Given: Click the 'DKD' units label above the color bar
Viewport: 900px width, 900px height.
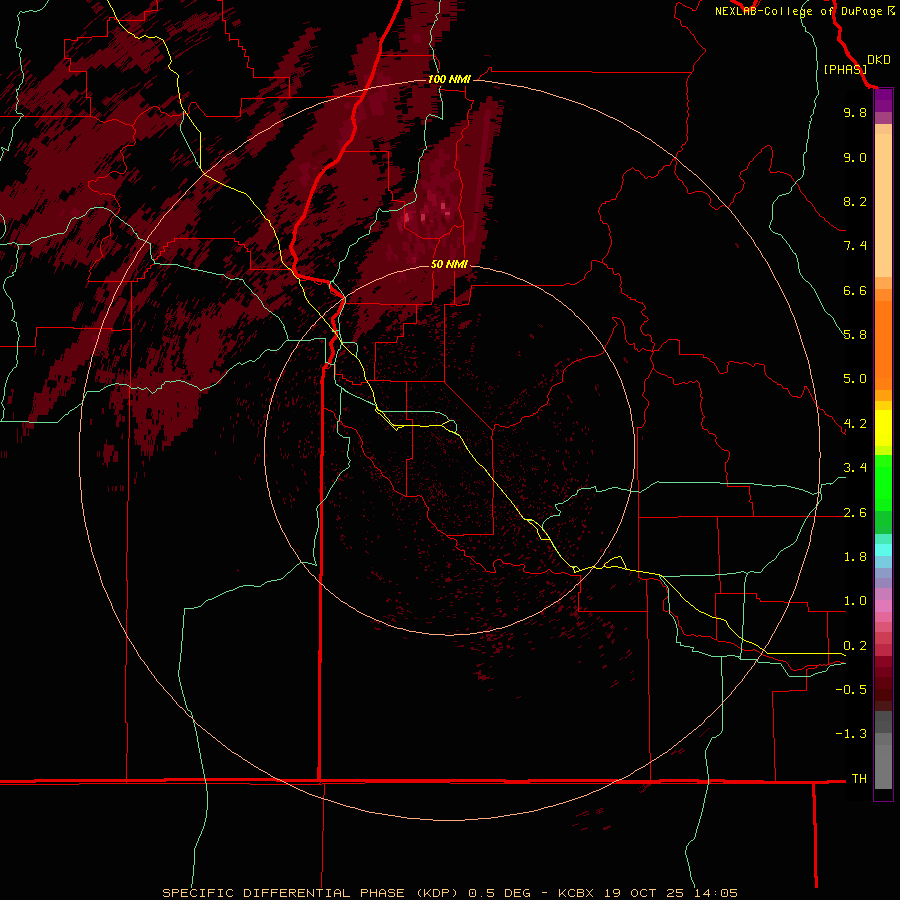Looking at the screenshot, I should [x=879, y=60].
